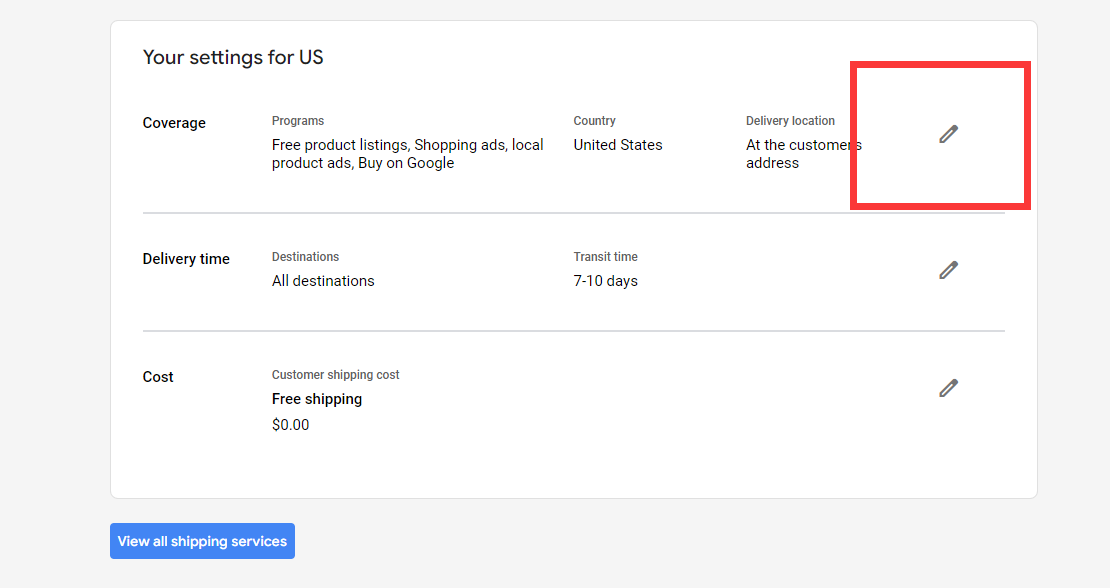Click the All destinations value
Viewport: 1110px width, 588px height.
pos(323,280)
